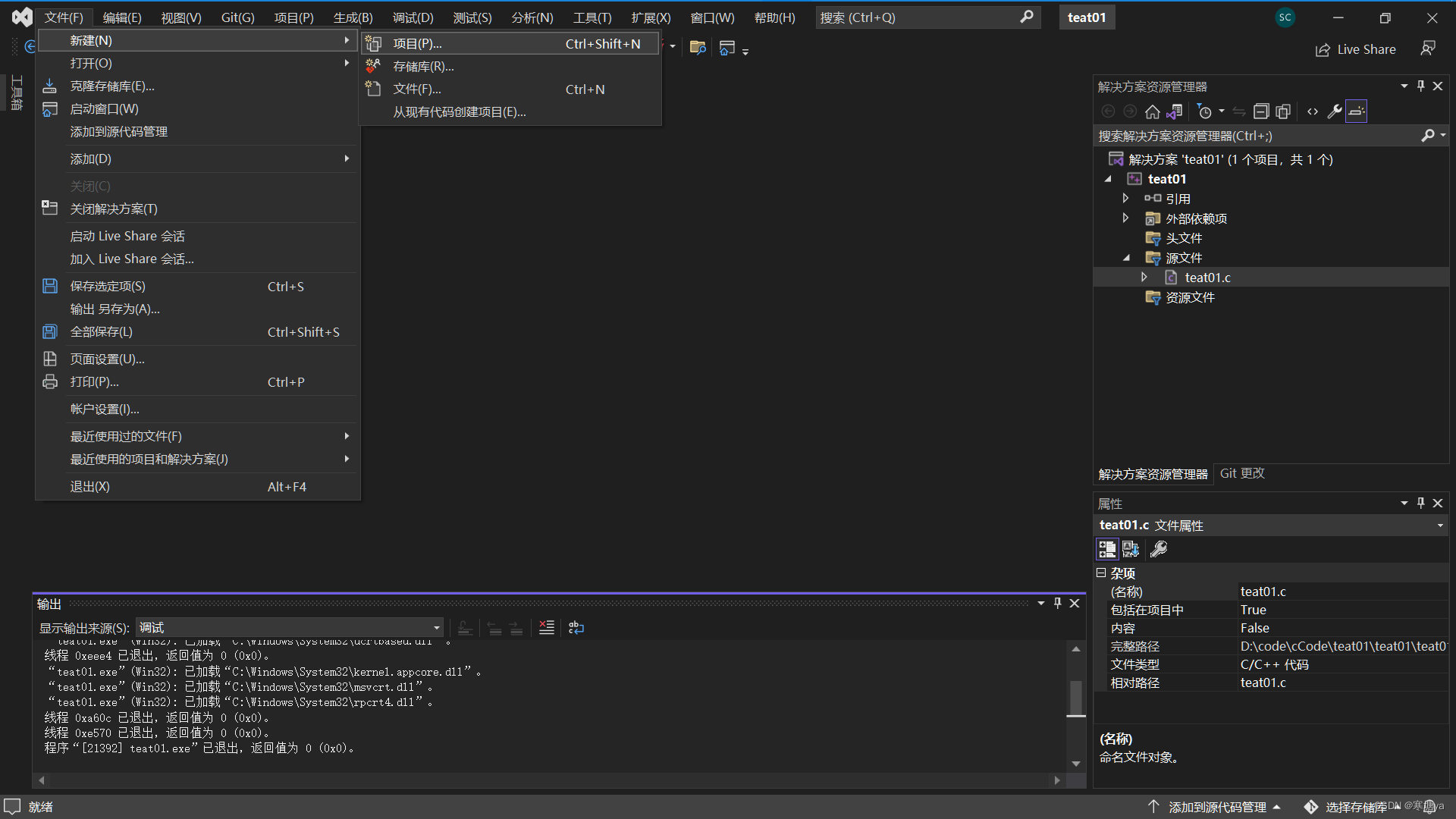Pin the Properties panel
This screenshot has width=1456, height=819.
[1420, 504]
